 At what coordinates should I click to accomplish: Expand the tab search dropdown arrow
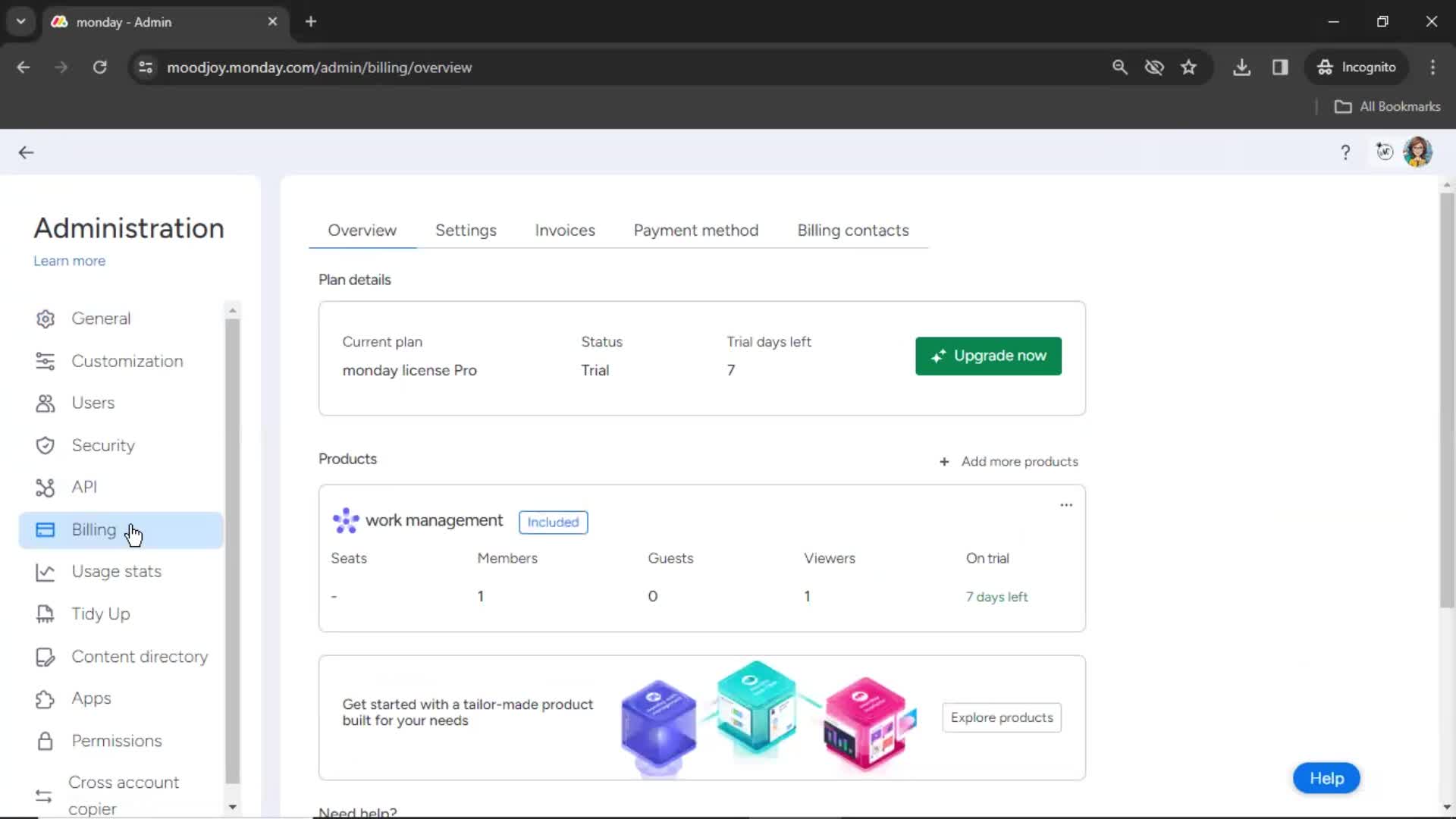(x=21, y=22)
